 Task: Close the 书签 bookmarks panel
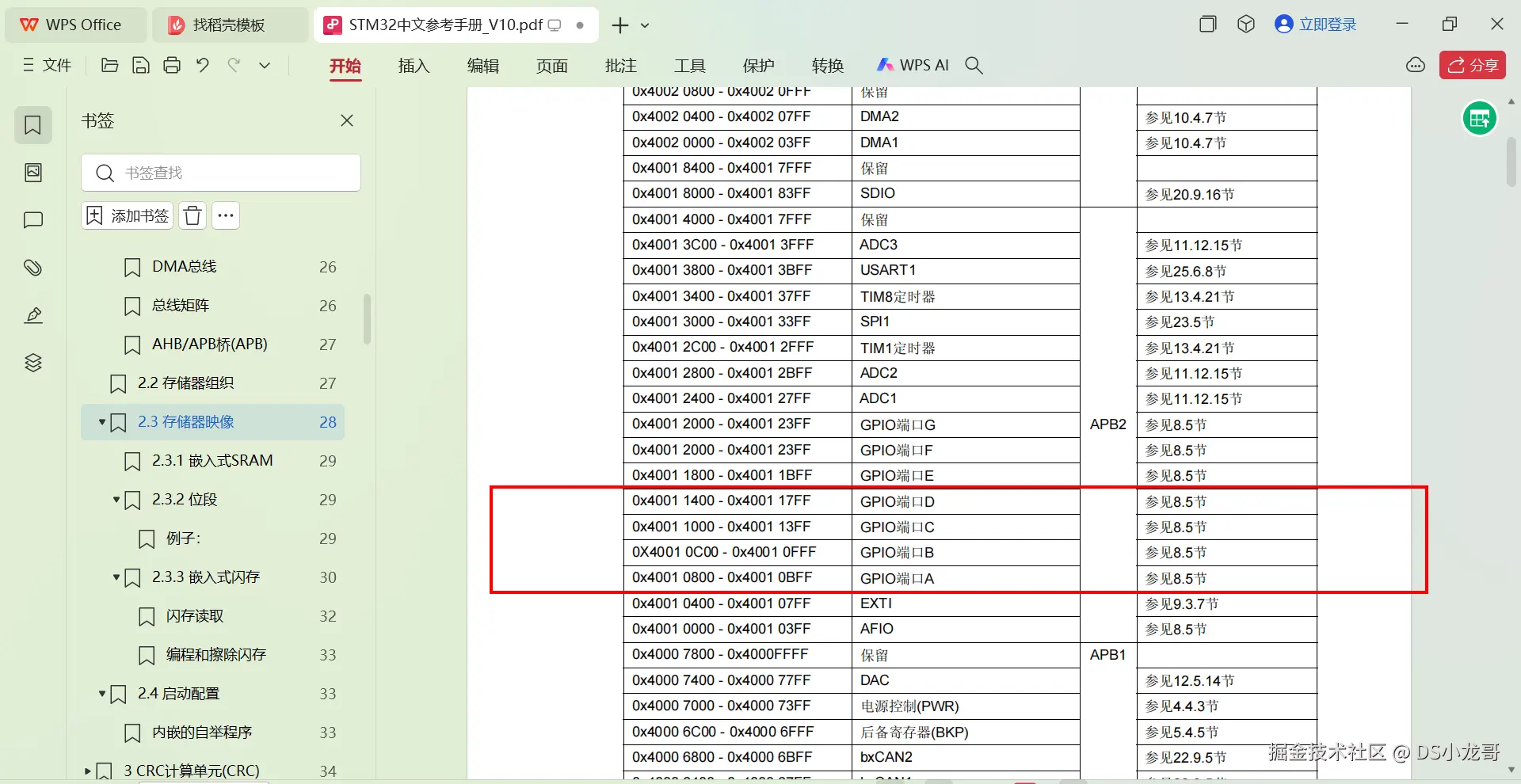(x=347, y=120)
